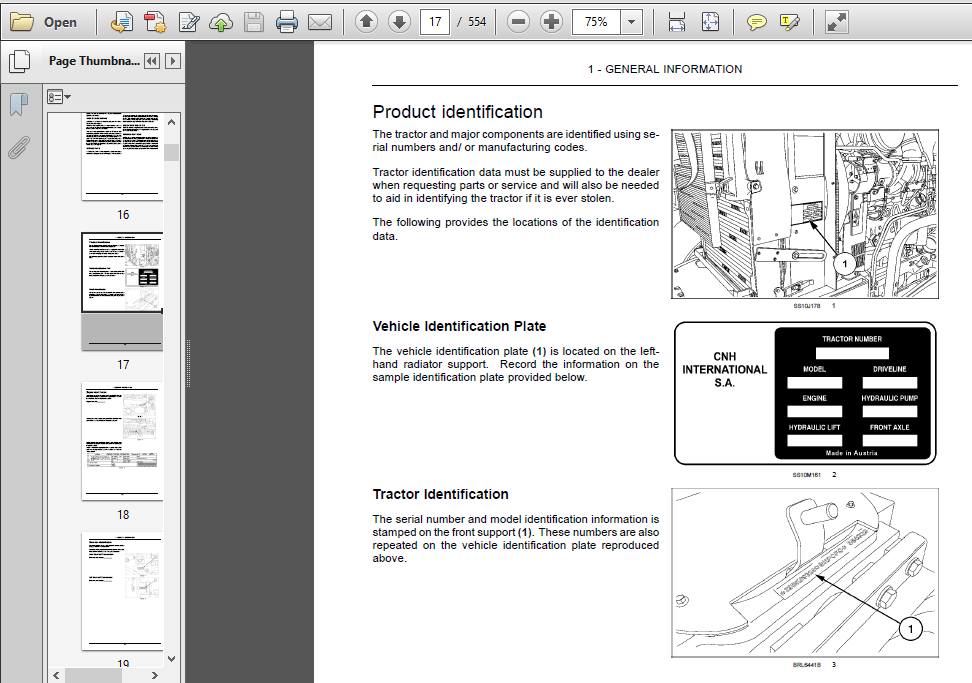Click the 1 - GENERAL INFORMATION header text
The image size is (972, 683).
665,69
